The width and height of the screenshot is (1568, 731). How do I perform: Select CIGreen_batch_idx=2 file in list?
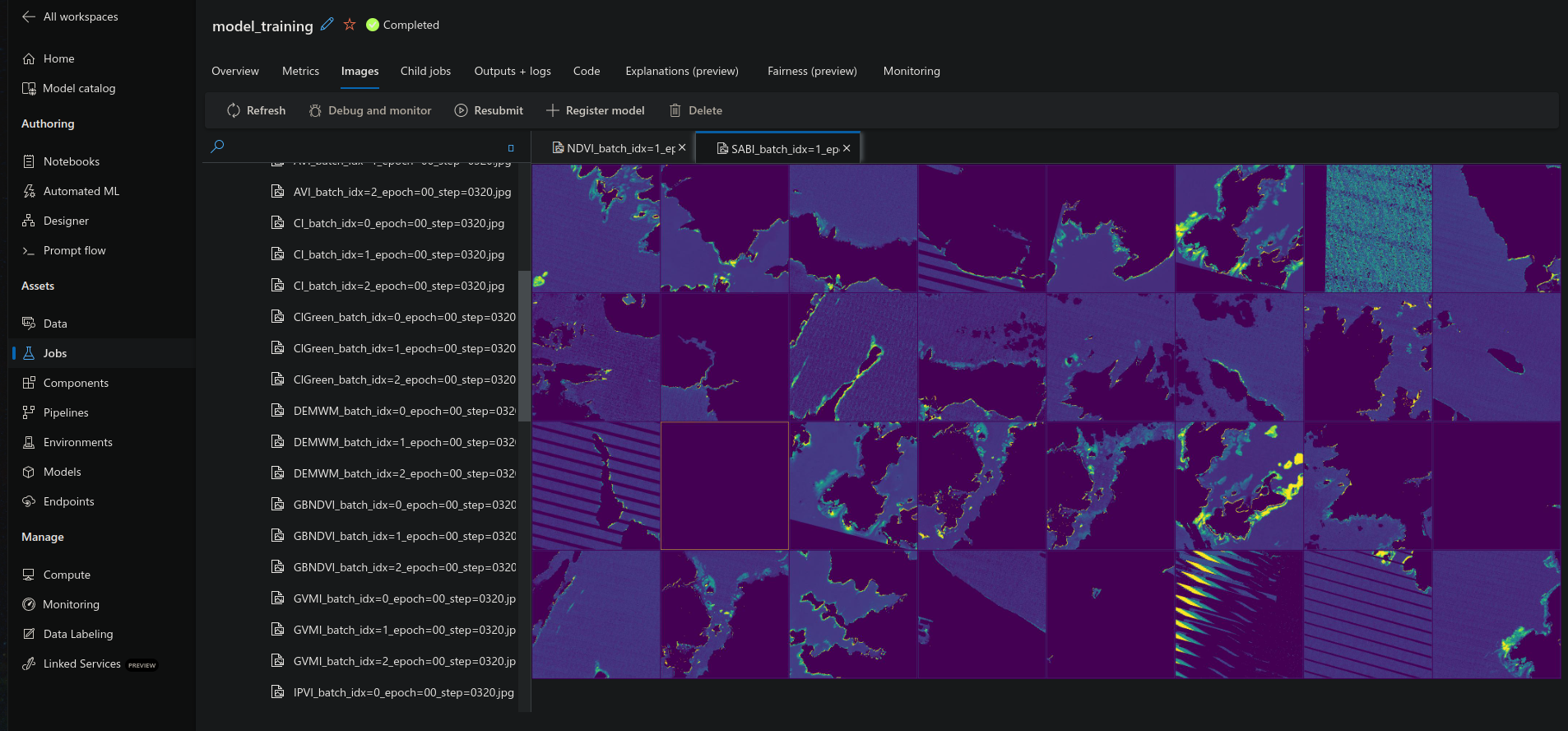393,379
